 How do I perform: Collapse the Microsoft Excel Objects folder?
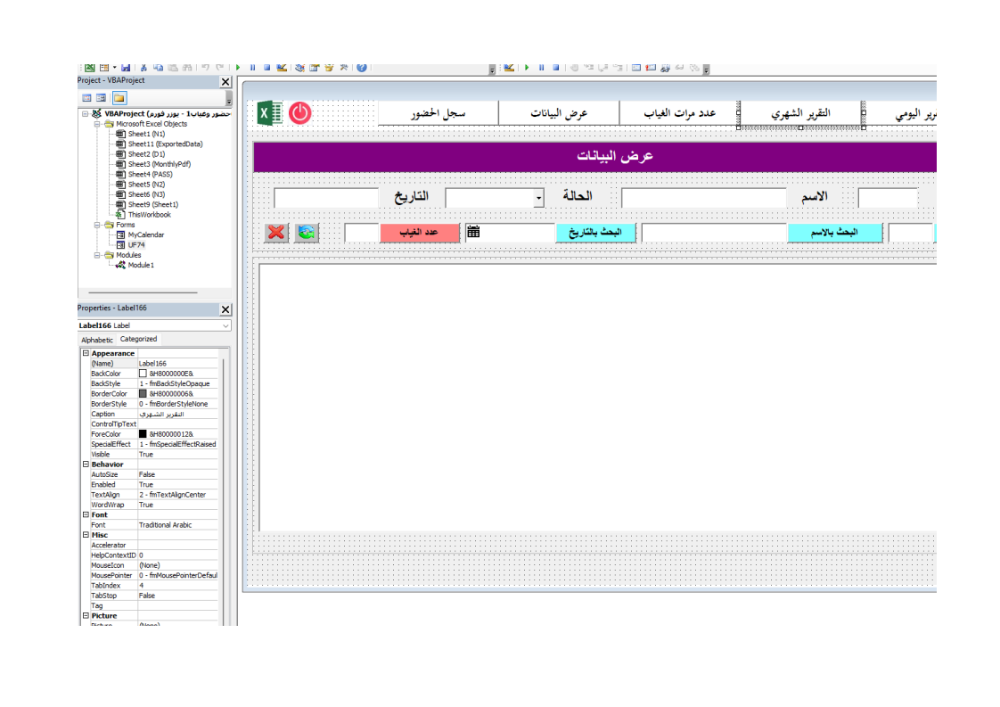click(x=97, y=124)
